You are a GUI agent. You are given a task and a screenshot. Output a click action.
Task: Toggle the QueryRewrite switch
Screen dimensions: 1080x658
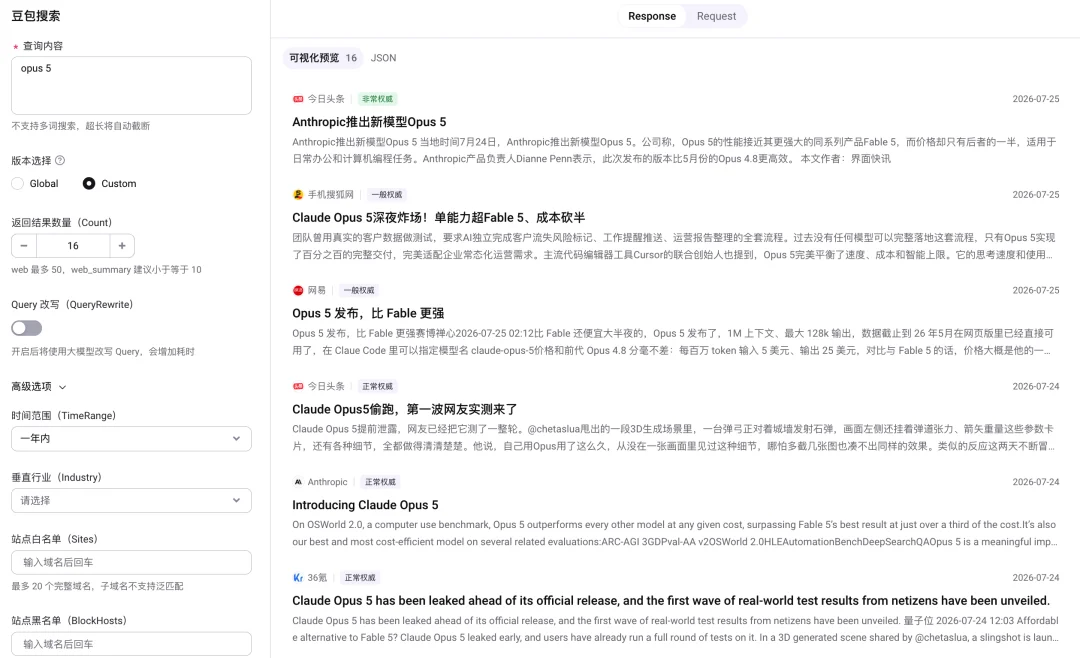coord(26,328)
